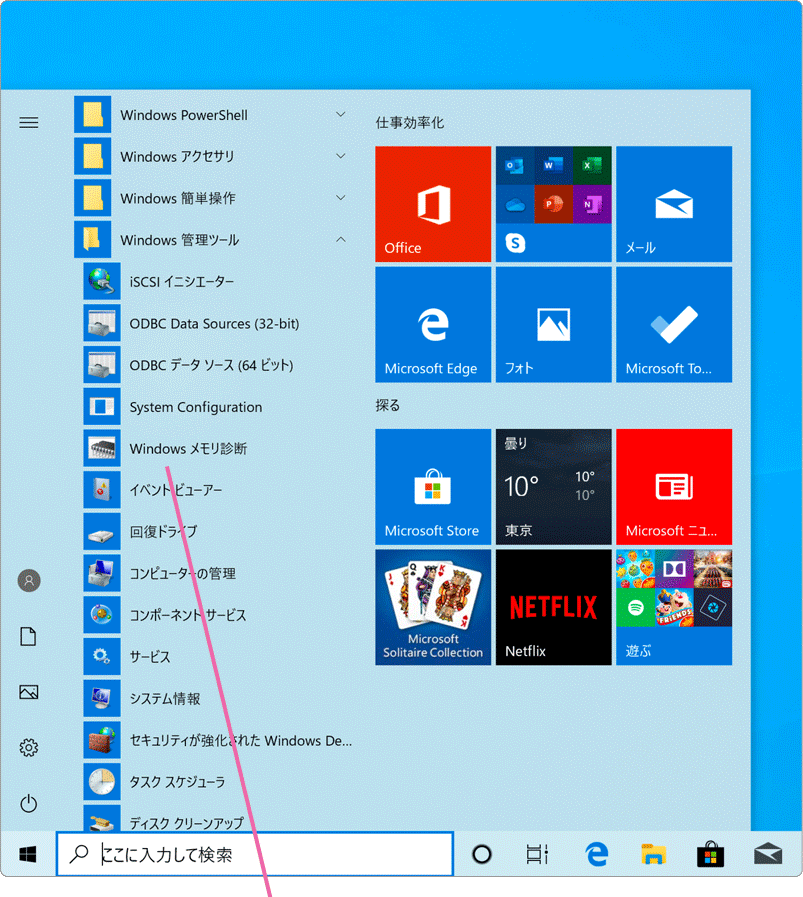This screenshot has height=897, width=803.
Task: Expand Windows 簡単操作 folder chevron
Action: (x=340, y=197)
